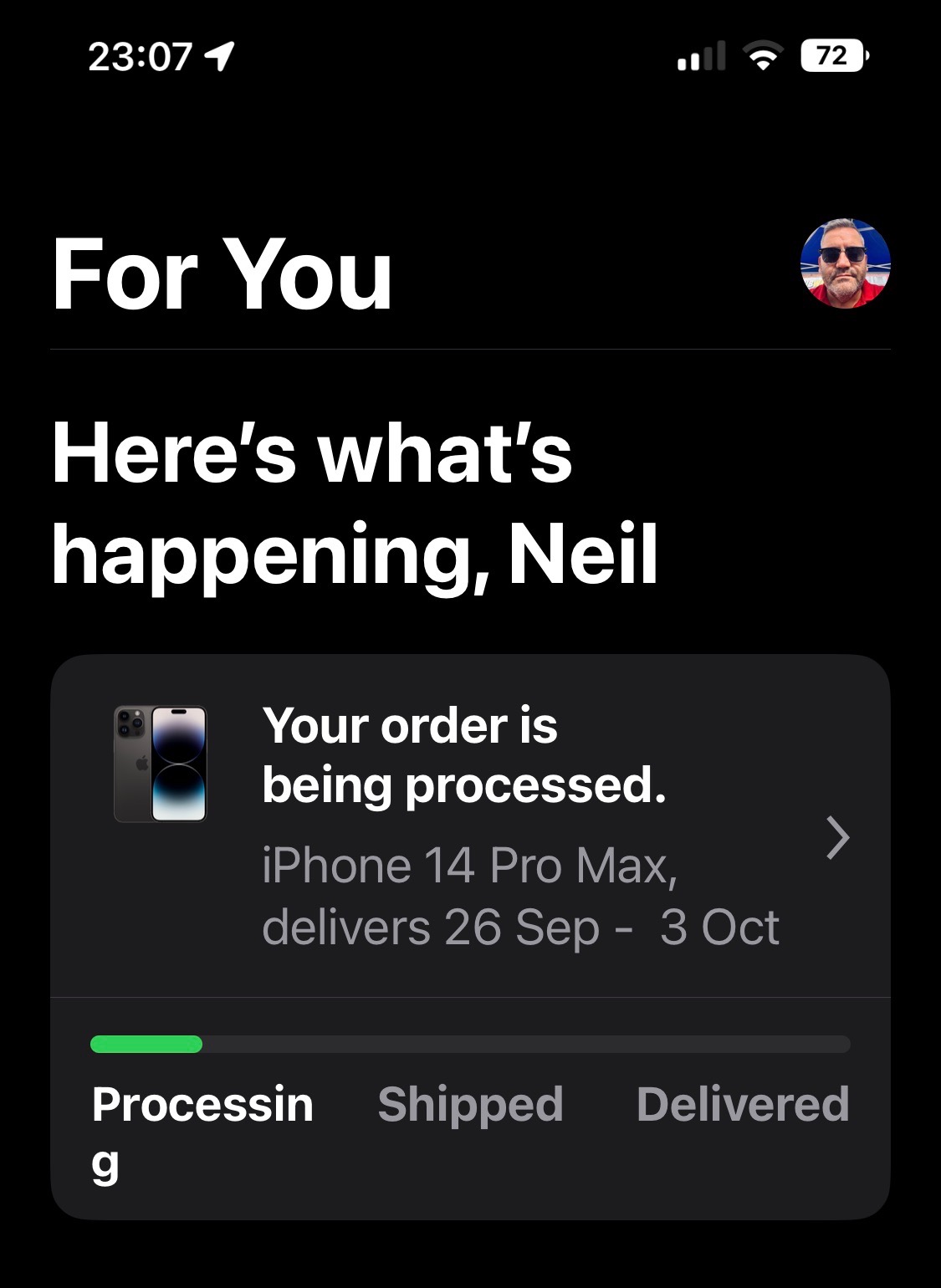Open 'Your order is being processed' heading
941x1288 pixels.
[x=464, y=755]
